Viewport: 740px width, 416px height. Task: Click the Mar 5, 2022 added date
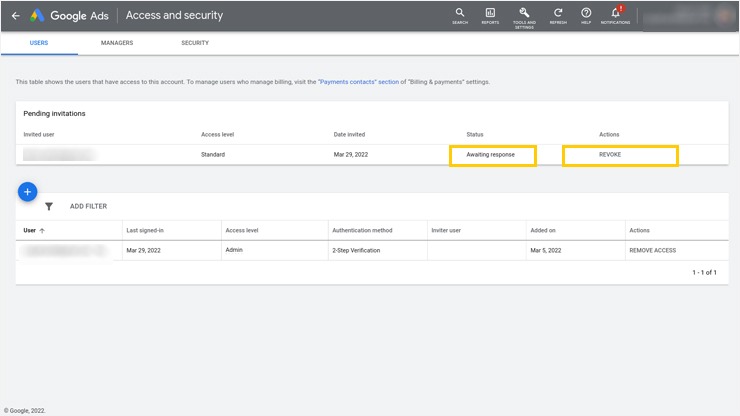click(x=546, y=250)
